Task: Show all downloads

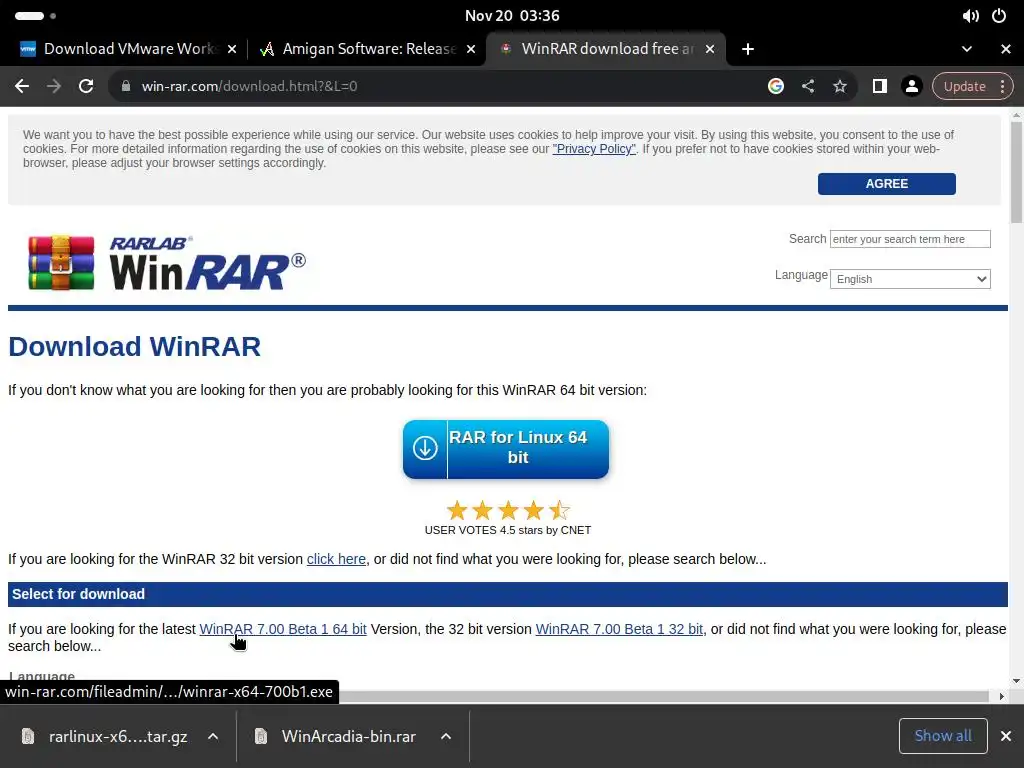Action: (943, 736)
